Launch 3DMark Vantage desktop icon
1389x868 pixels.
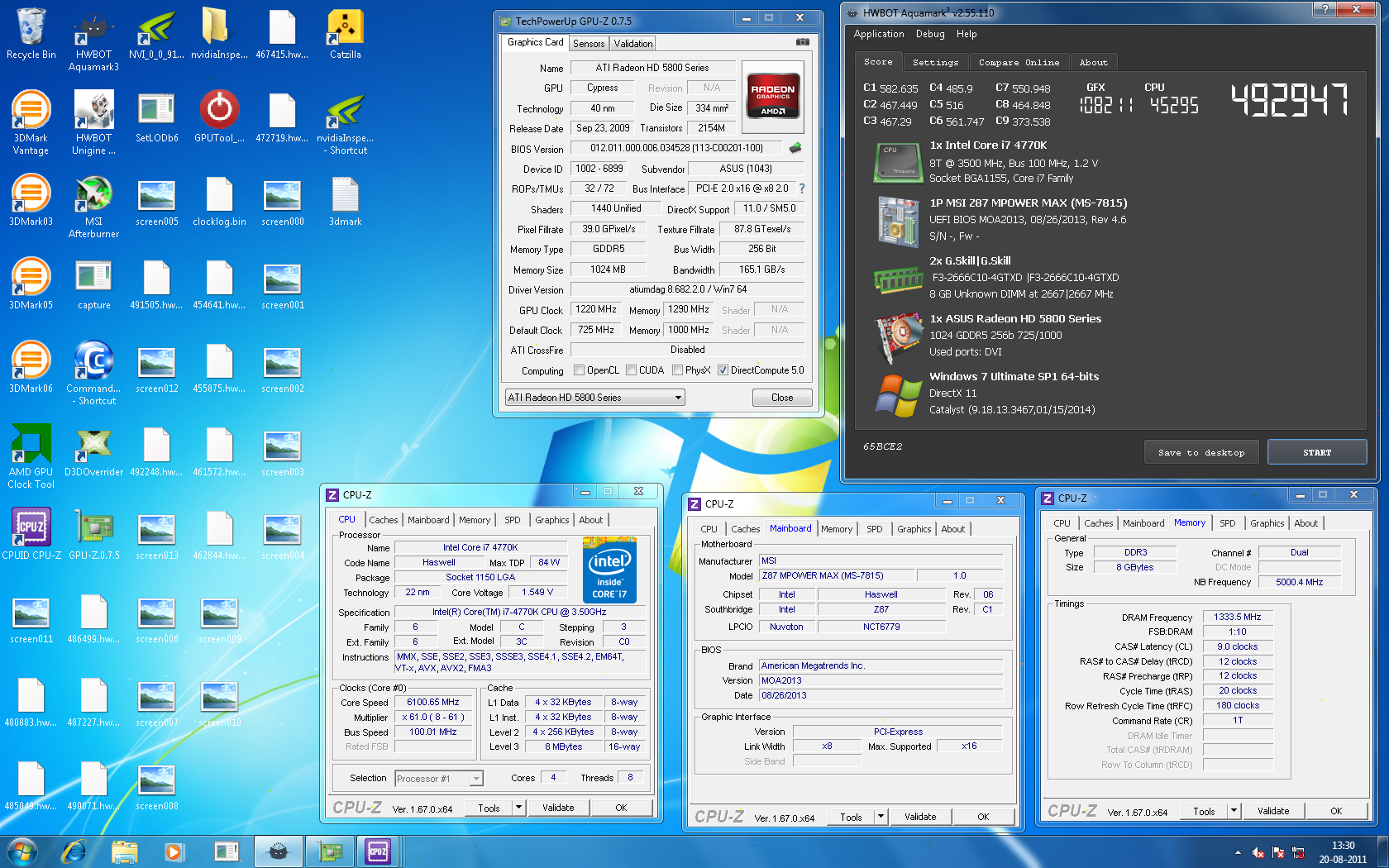point(31,124)
